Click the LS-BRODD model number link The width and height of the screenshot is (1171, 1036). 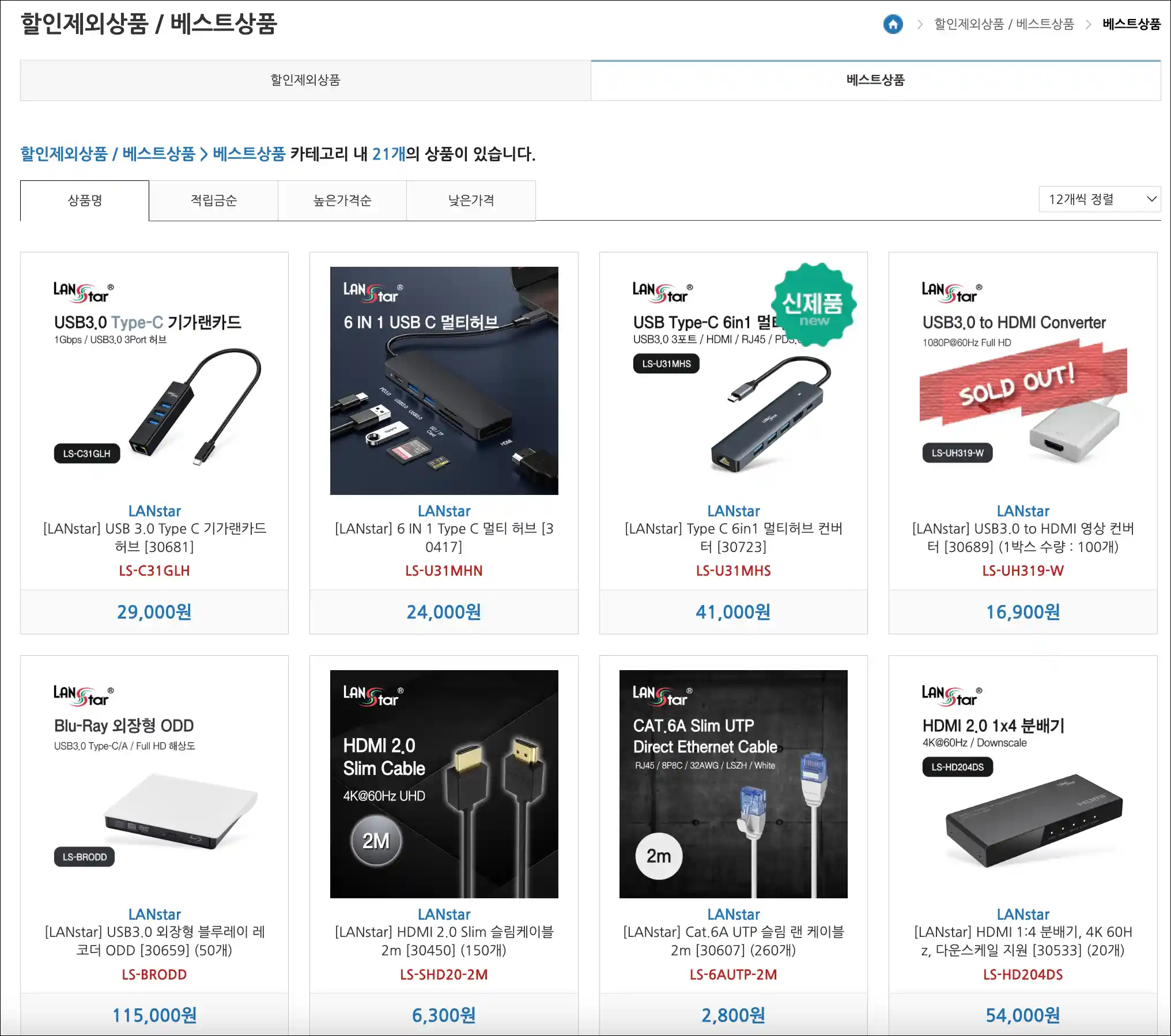(154, 974)
